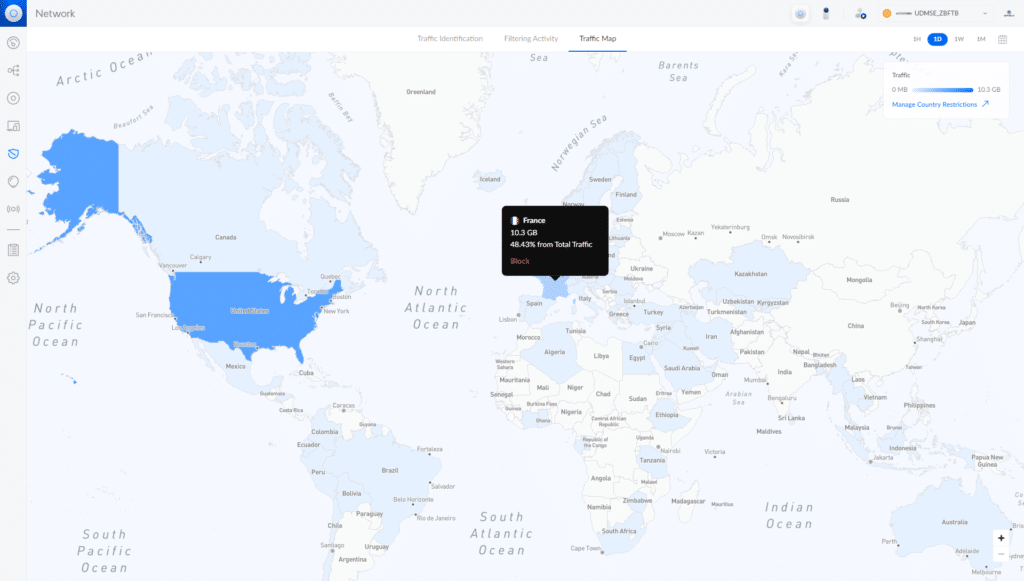Select the Network application icon in header
1024x581 pixels.
tap(800, 14)
